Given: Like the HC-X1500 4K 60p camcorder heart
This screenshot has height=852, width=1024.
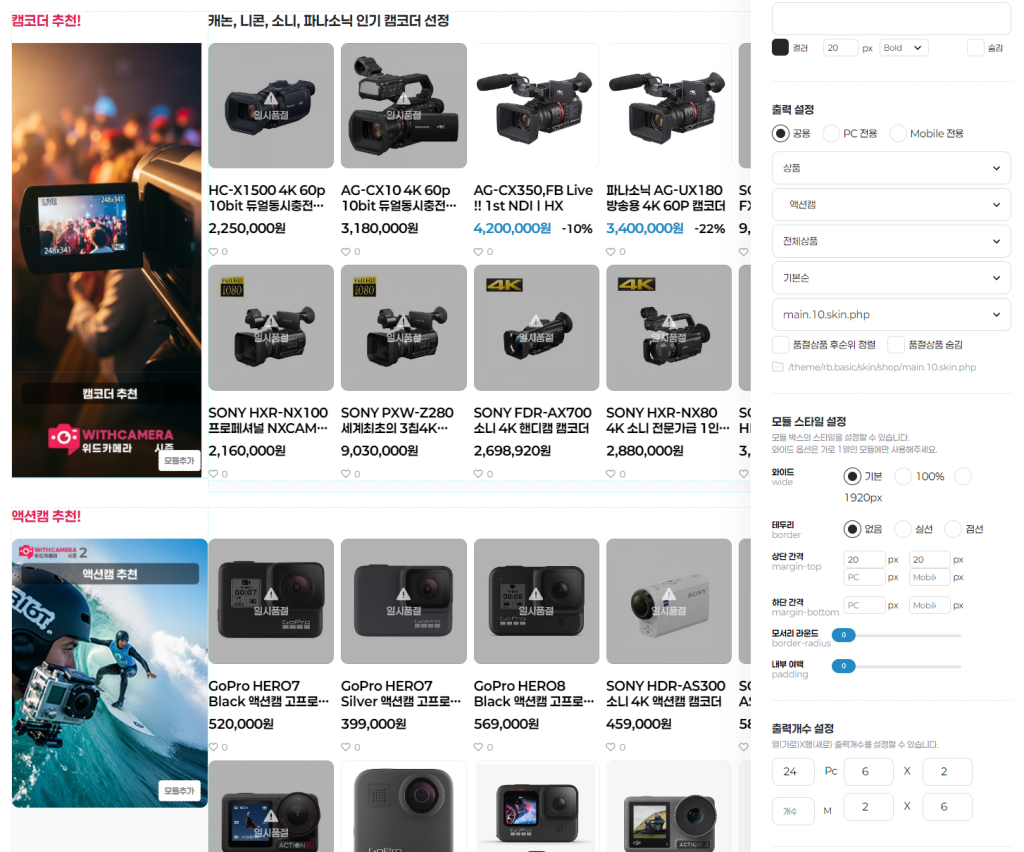Looking at the screenshot, I should (x=213, y=252).
